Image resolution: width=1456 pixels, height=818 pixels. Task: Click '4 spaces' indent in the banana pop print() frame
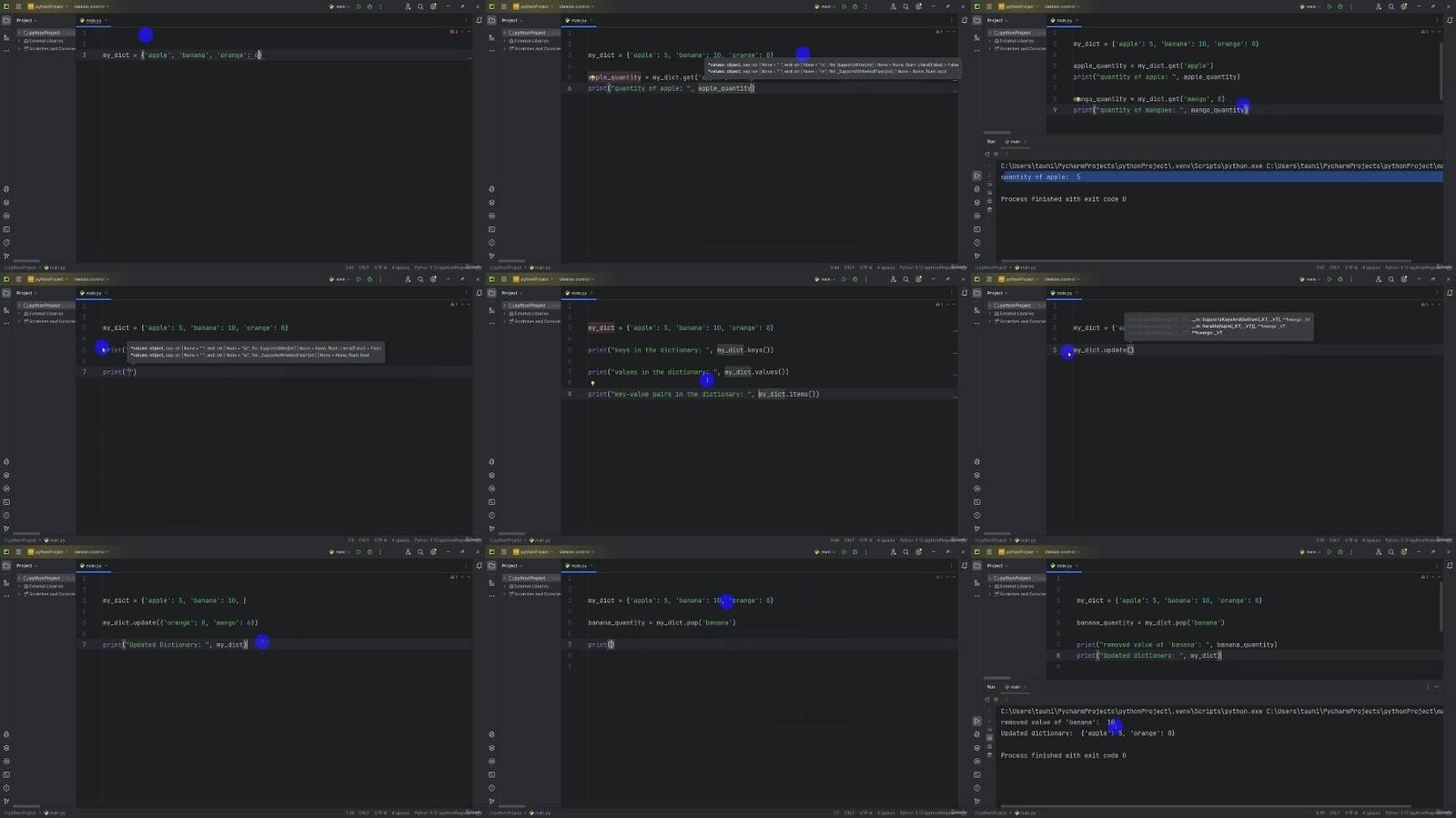886,813
